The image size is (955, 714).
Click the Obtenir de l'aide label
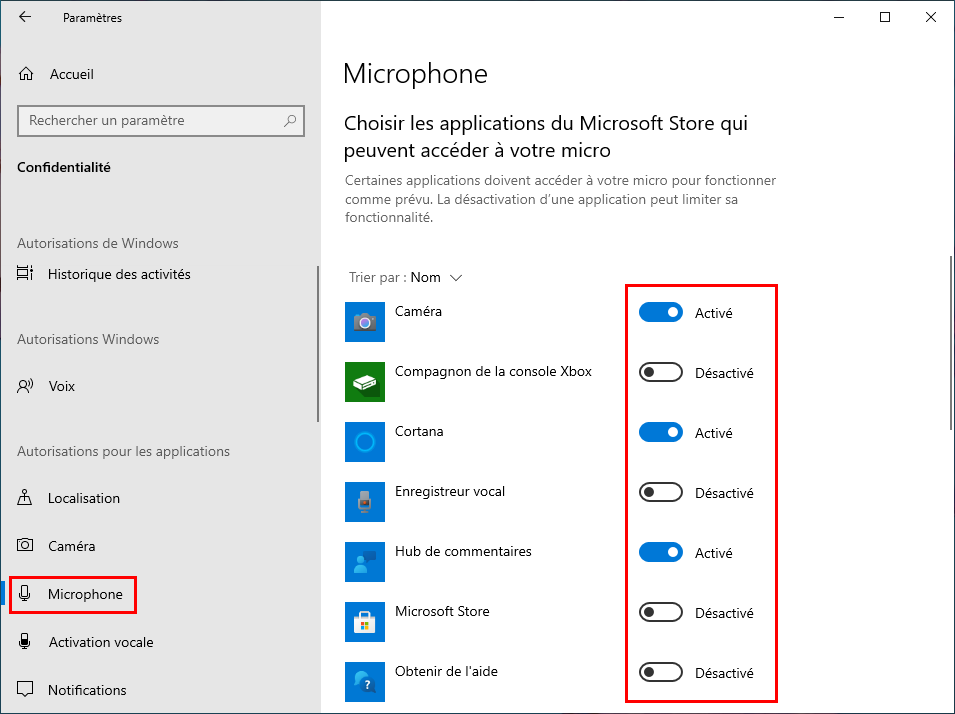(x=446, y=671)
